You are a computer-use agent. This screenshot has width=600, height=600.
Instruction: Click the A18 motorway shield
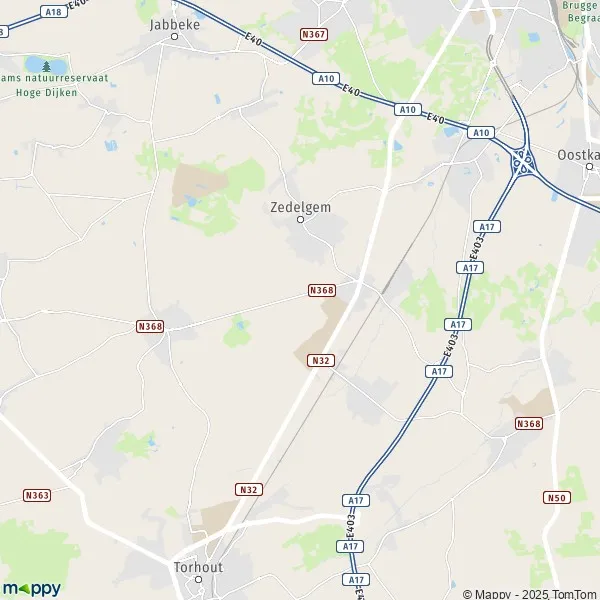[x=54, y=12]
